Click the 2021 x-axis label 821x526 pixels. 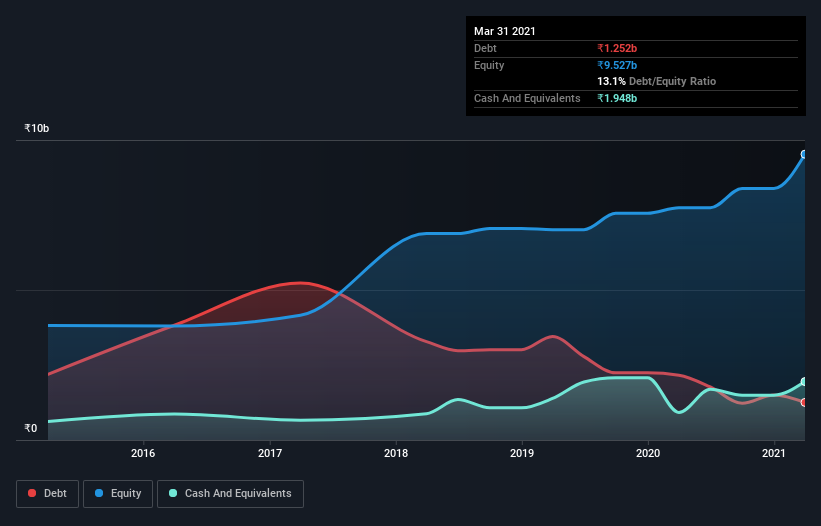(x=774, y=453)
